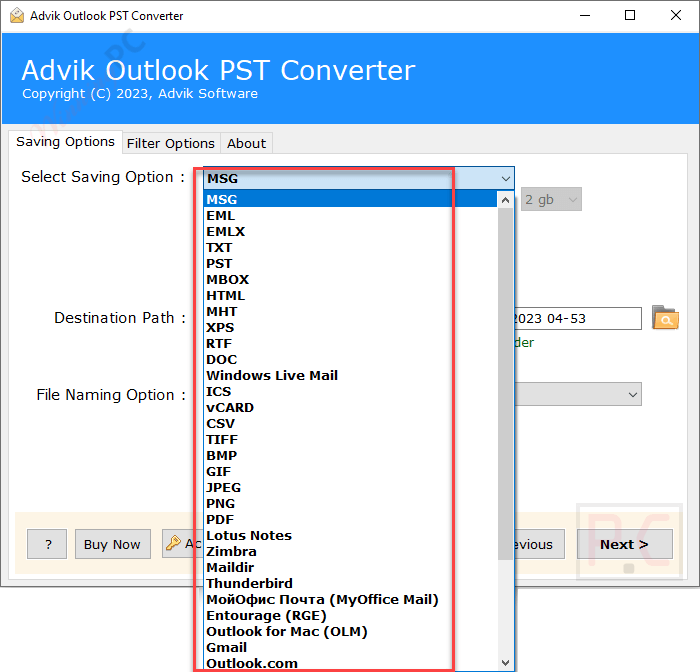Choose the TIFF option
The height and width of the screenshot is (672, 700).
pos(350,439)
